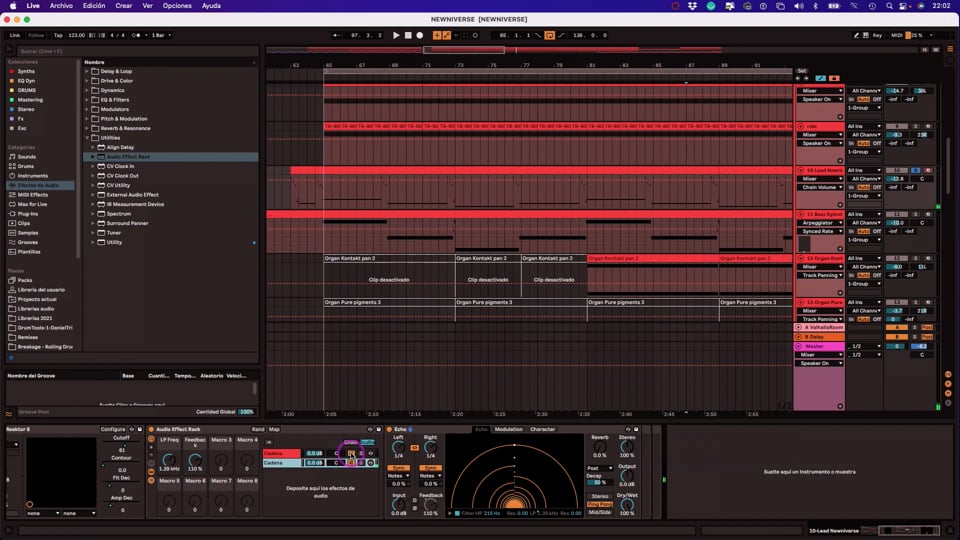Switch to the Character tab in Echo

[x=542, y=429]
